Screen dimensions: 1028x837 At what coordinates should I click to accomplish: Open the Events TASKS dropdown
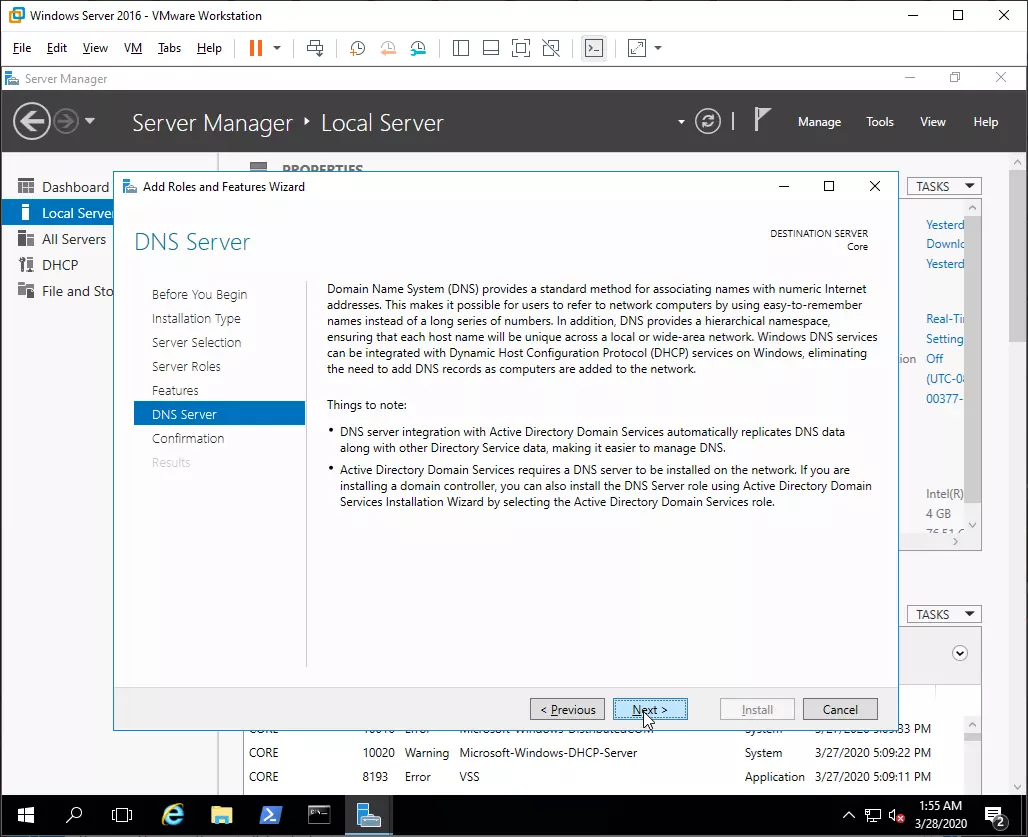944,614
